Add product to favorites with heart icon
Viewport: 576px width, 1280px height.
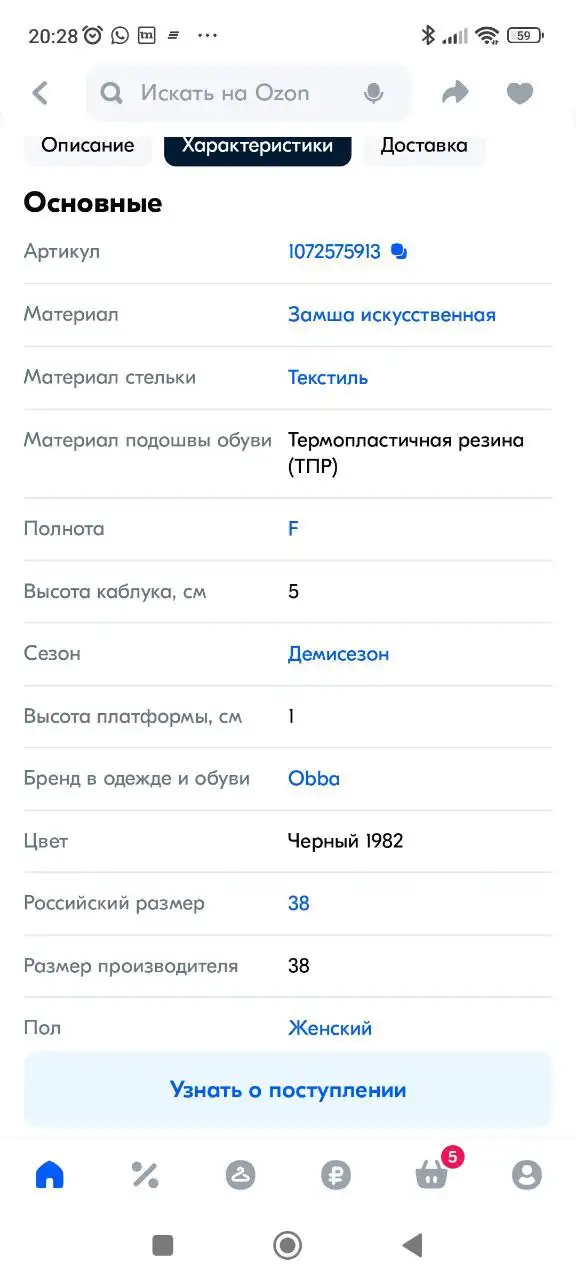point(519,92)
